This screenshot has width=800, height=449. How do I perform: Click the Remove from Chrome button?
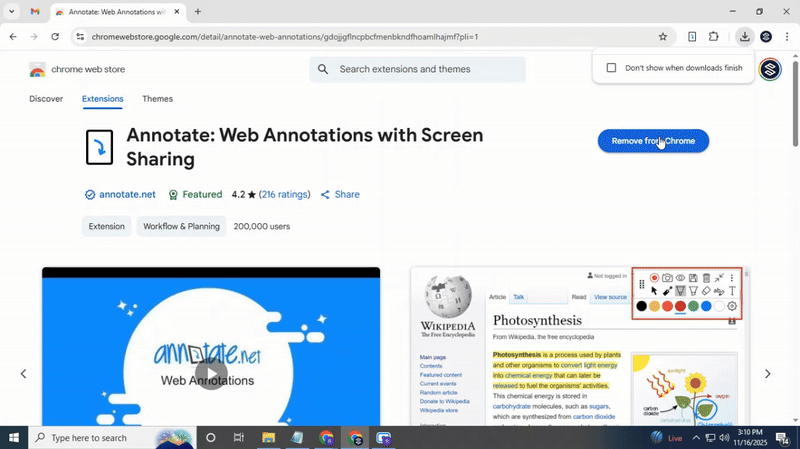(x=653, y=141)
